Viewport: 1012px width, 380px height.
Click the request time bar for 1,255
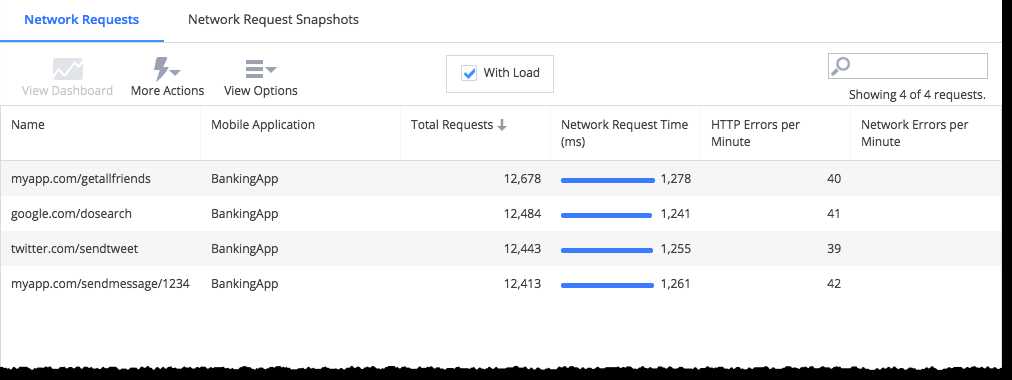(x=607, y=250)
